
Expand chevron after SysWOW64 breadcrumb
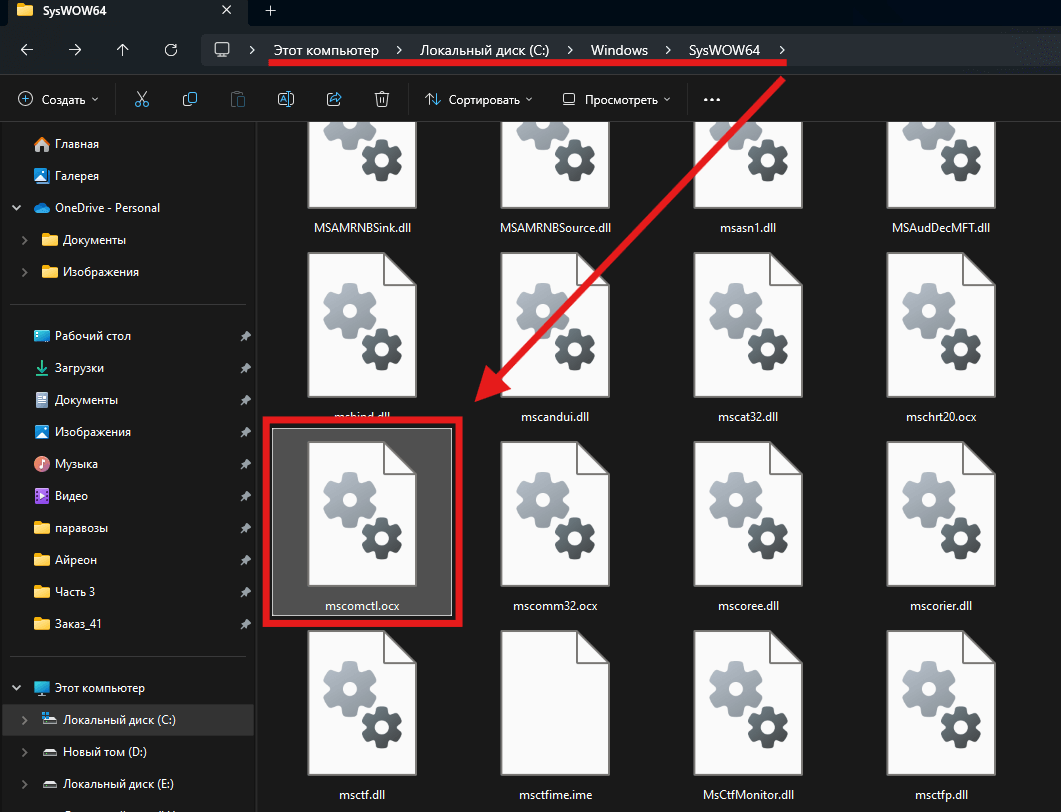(782, 50)
